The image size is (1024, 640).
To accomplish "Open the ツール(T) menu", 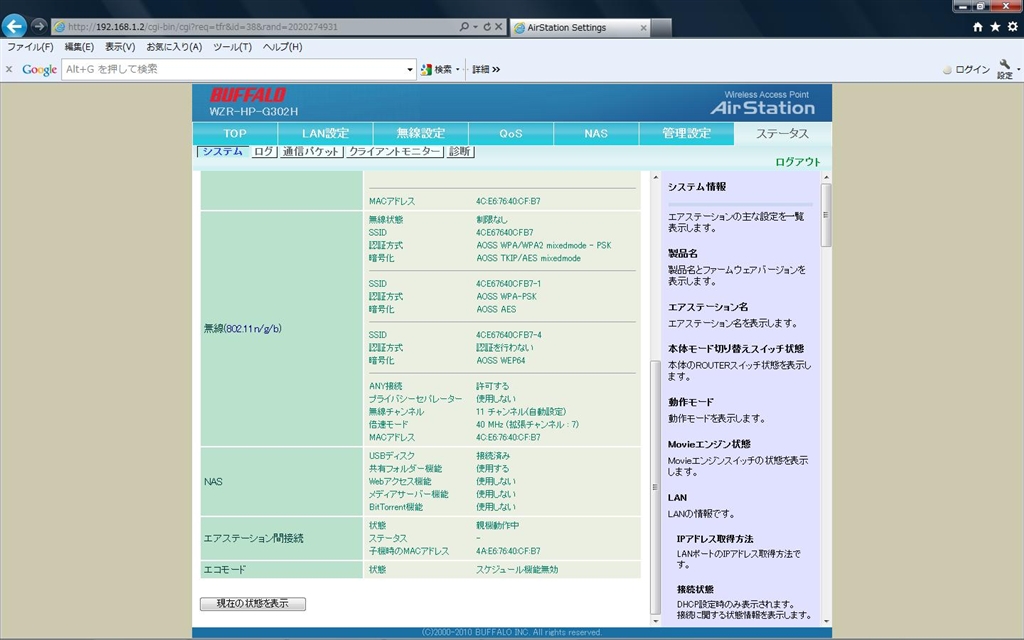I will tap(232, 47).
